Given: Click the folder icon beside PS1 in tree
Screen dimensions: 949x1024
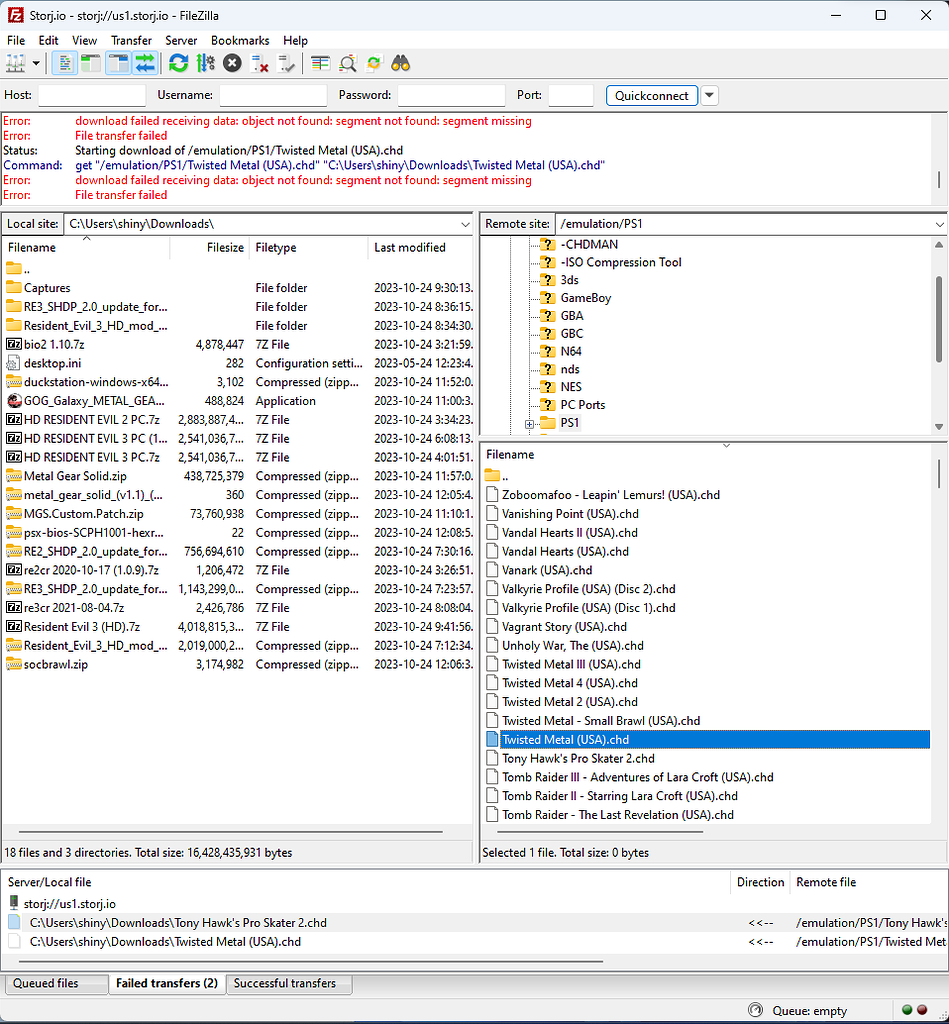Looking at the screenshot, I should pos(547,423).
